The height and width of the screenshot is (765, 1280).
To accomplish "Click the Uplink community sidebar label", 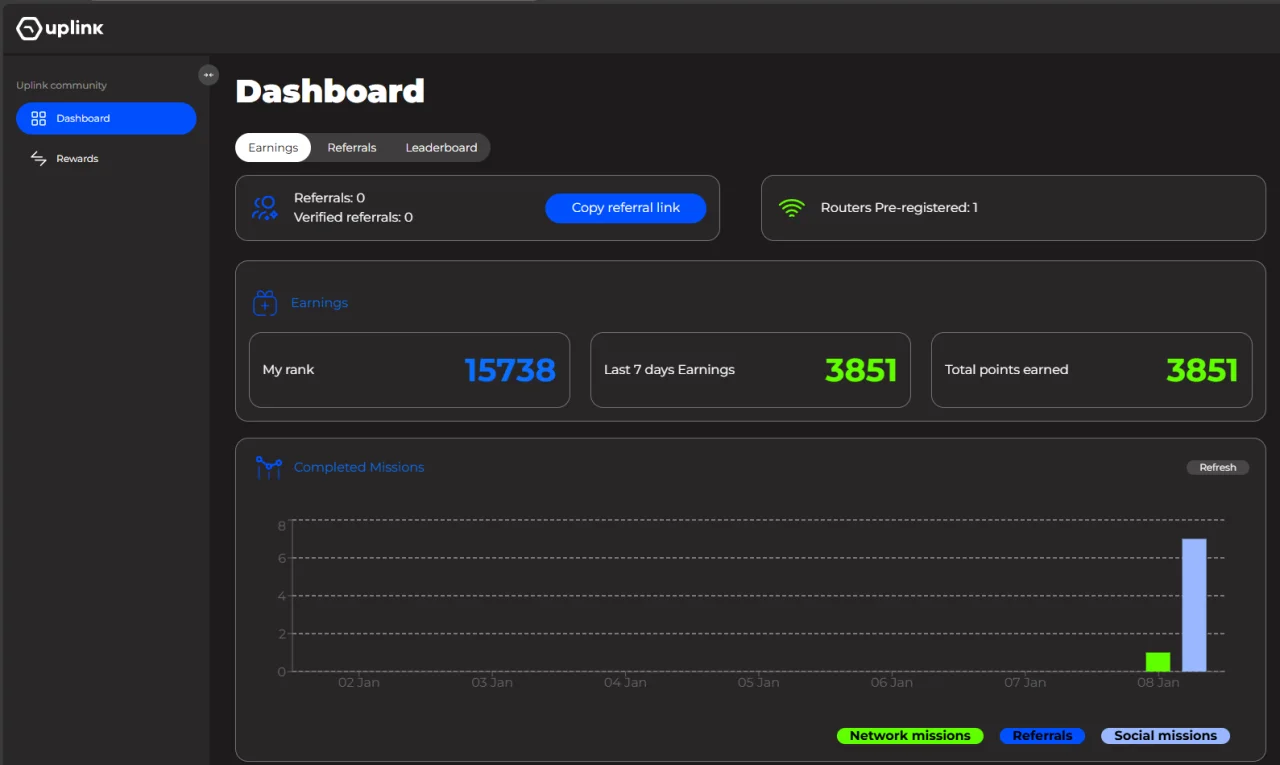I will [x=61, y=85].
